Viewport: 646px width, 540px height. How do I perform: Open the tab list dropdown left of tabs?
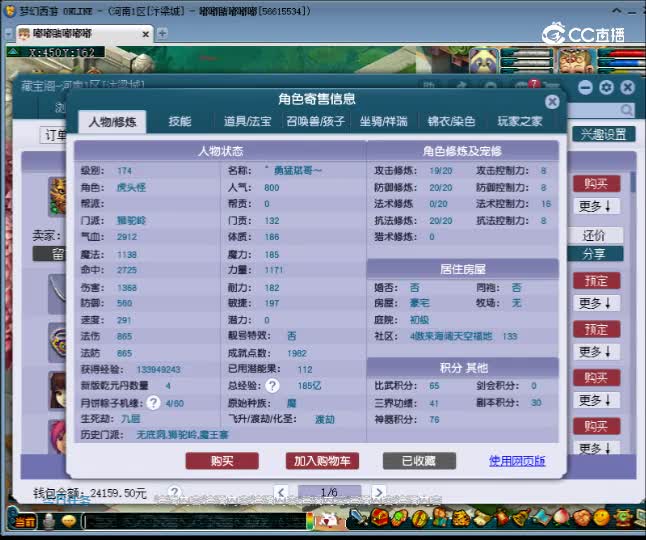click(9, 34)
